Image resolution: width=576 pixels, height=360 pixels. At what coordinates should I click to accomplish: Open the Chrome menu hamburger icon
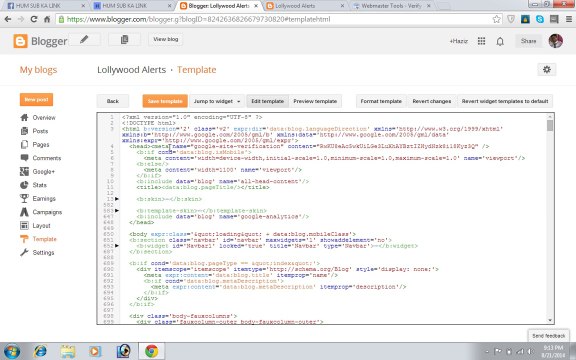[x=569, y=19]
